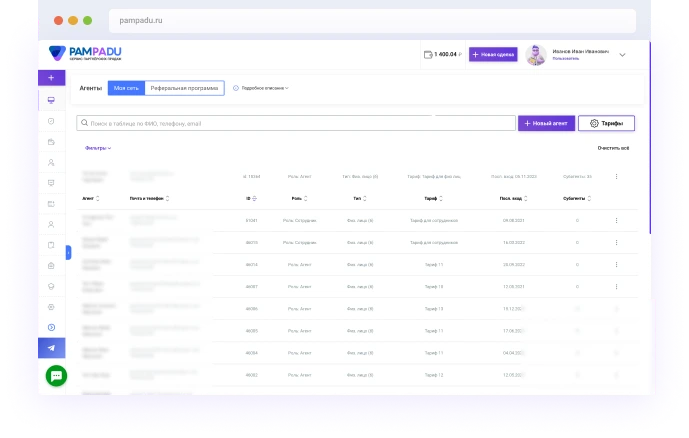Click the shield icon in the left sidebar
The image size is (689, 438).
click(51, 121)
